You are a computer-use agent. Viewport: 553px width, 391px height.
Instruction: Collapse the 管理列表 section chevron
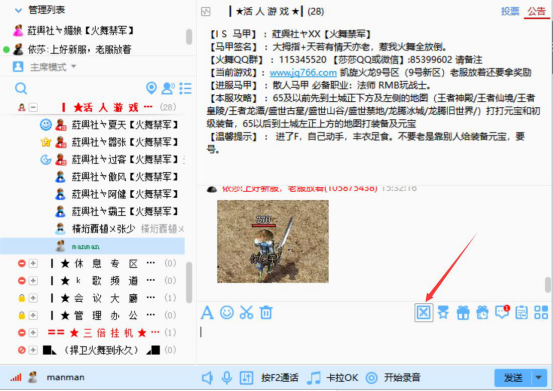[18, 11]
